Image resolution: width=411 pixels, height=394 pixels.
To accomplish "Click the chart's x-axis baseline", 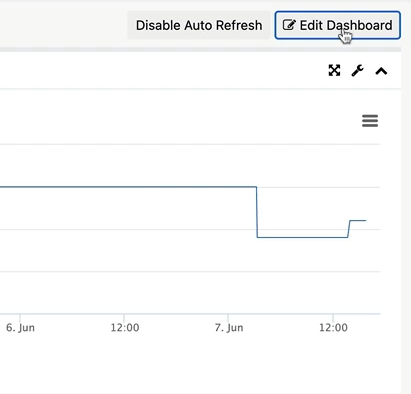I will [190, 314].
